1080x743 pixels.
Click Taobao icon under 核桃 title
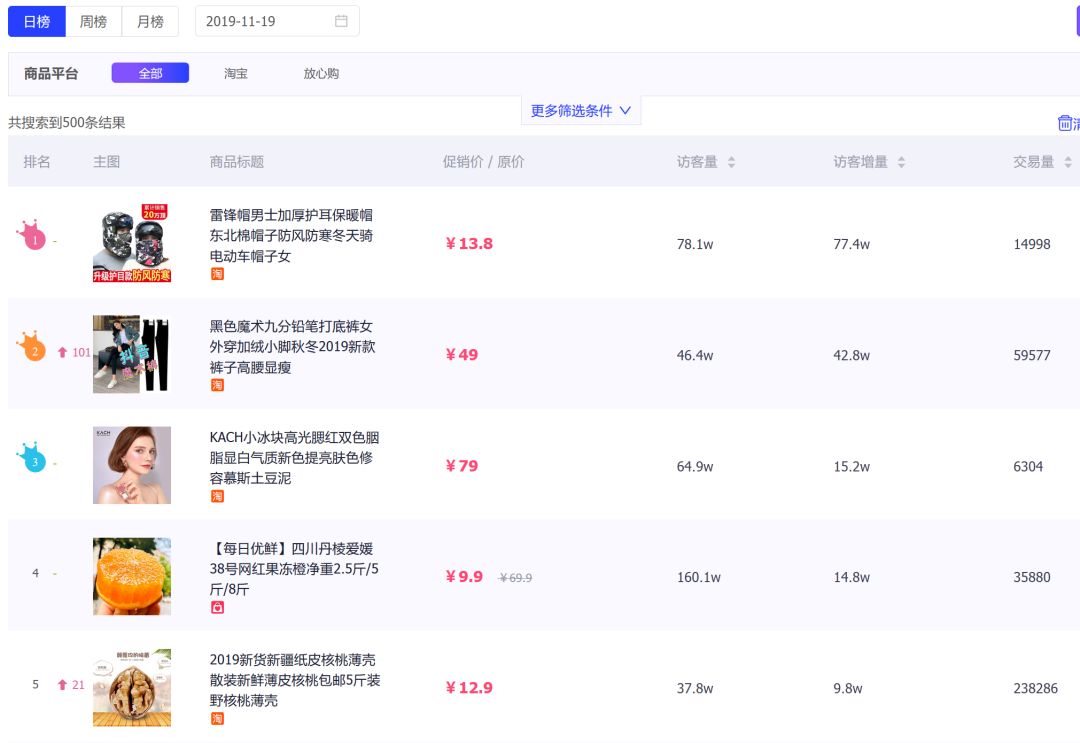[x=217, y=718]
